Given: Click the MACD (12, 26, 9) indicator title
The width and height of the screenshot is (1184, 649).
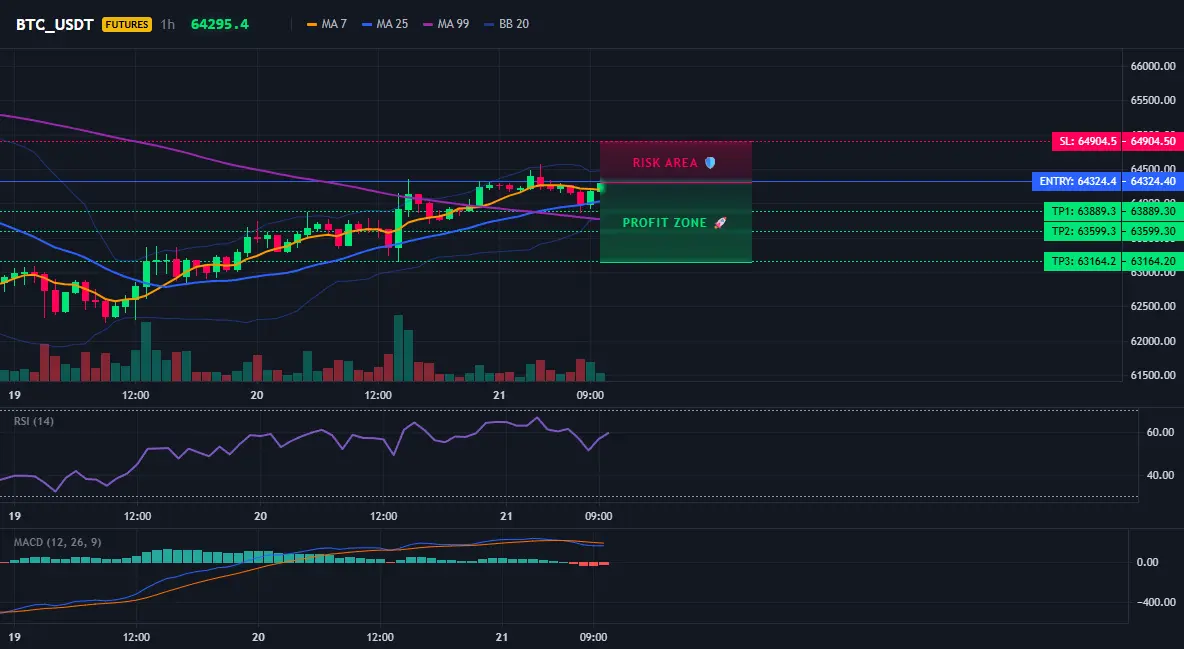Looking at the screenshot, I should [57, 542].
